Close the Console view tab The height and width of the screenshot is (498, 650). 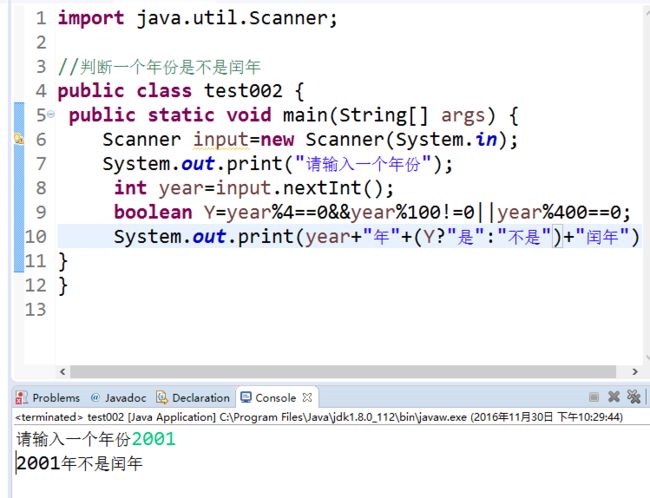307,397
